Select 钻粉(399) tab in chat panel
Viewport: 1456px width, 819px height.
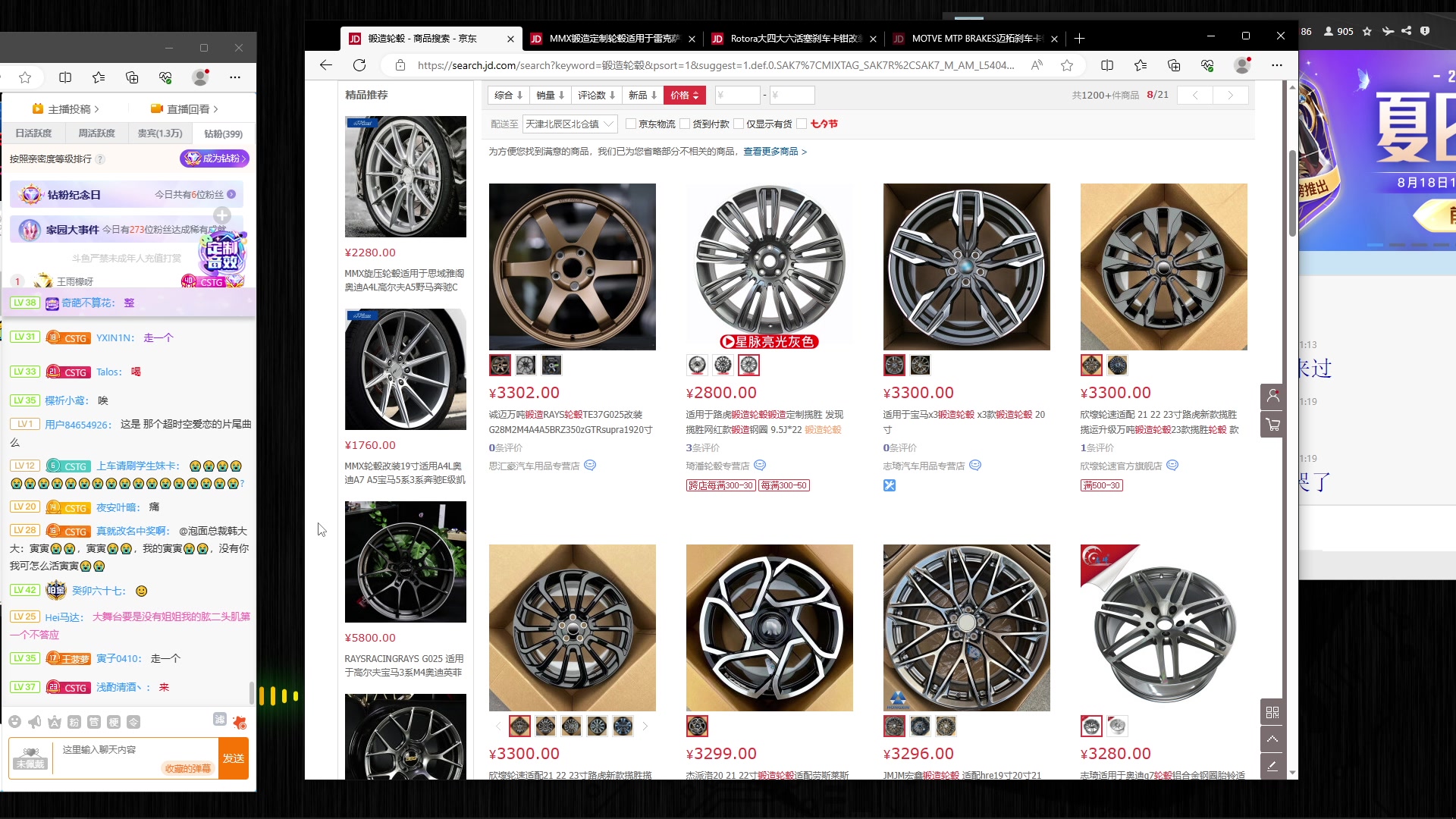coord(223,133)
